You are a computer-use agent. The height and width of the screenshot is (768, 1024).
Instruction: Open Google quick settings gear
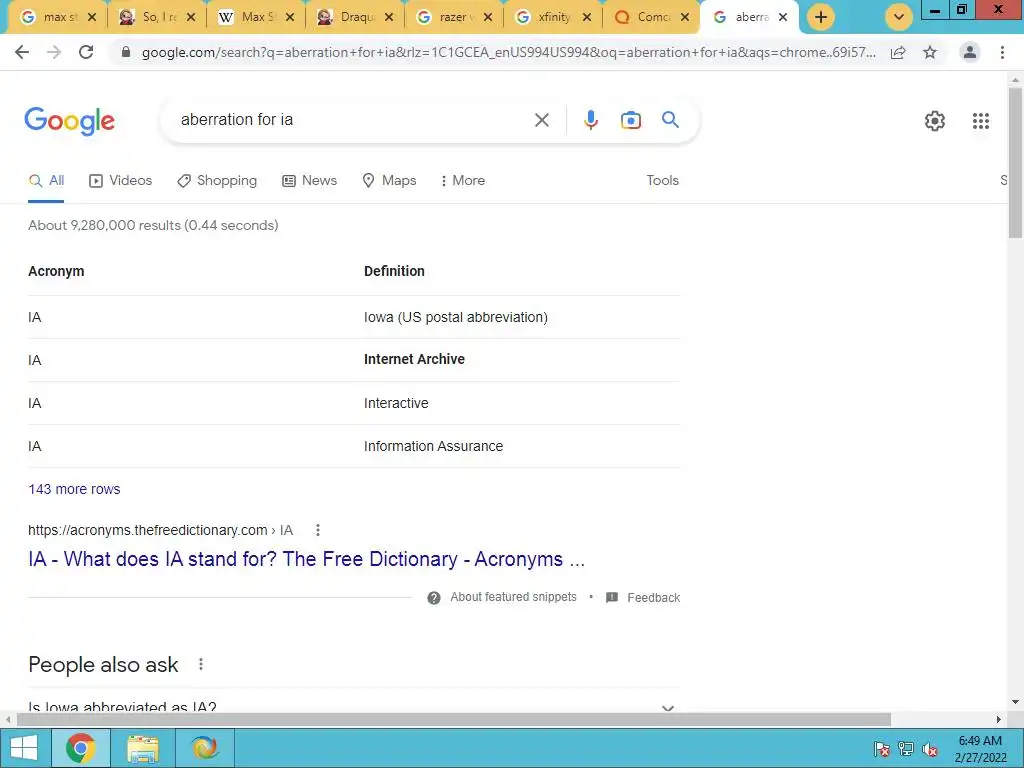(935, 121)
